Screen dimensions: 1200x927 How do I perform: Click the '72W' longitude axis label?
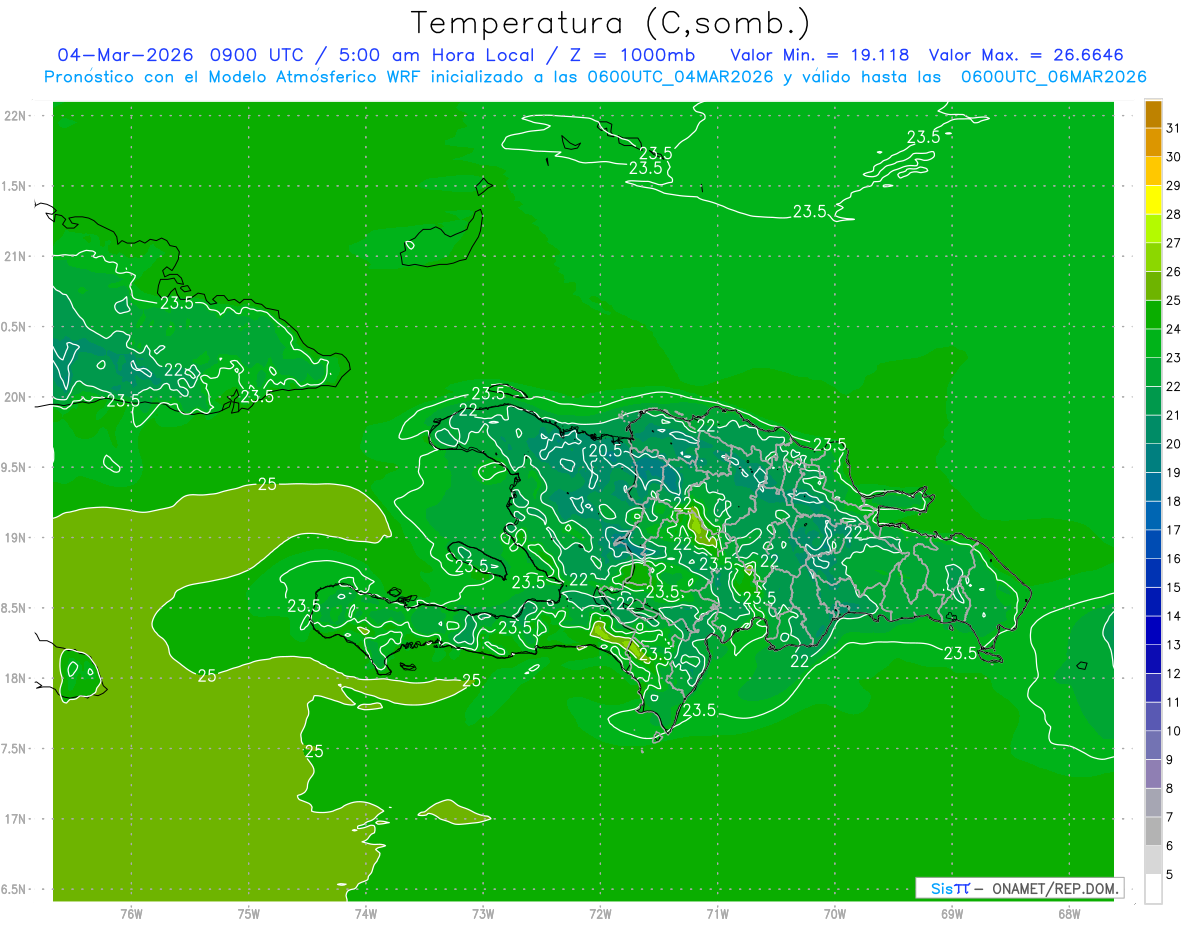(x=600, y=913)
